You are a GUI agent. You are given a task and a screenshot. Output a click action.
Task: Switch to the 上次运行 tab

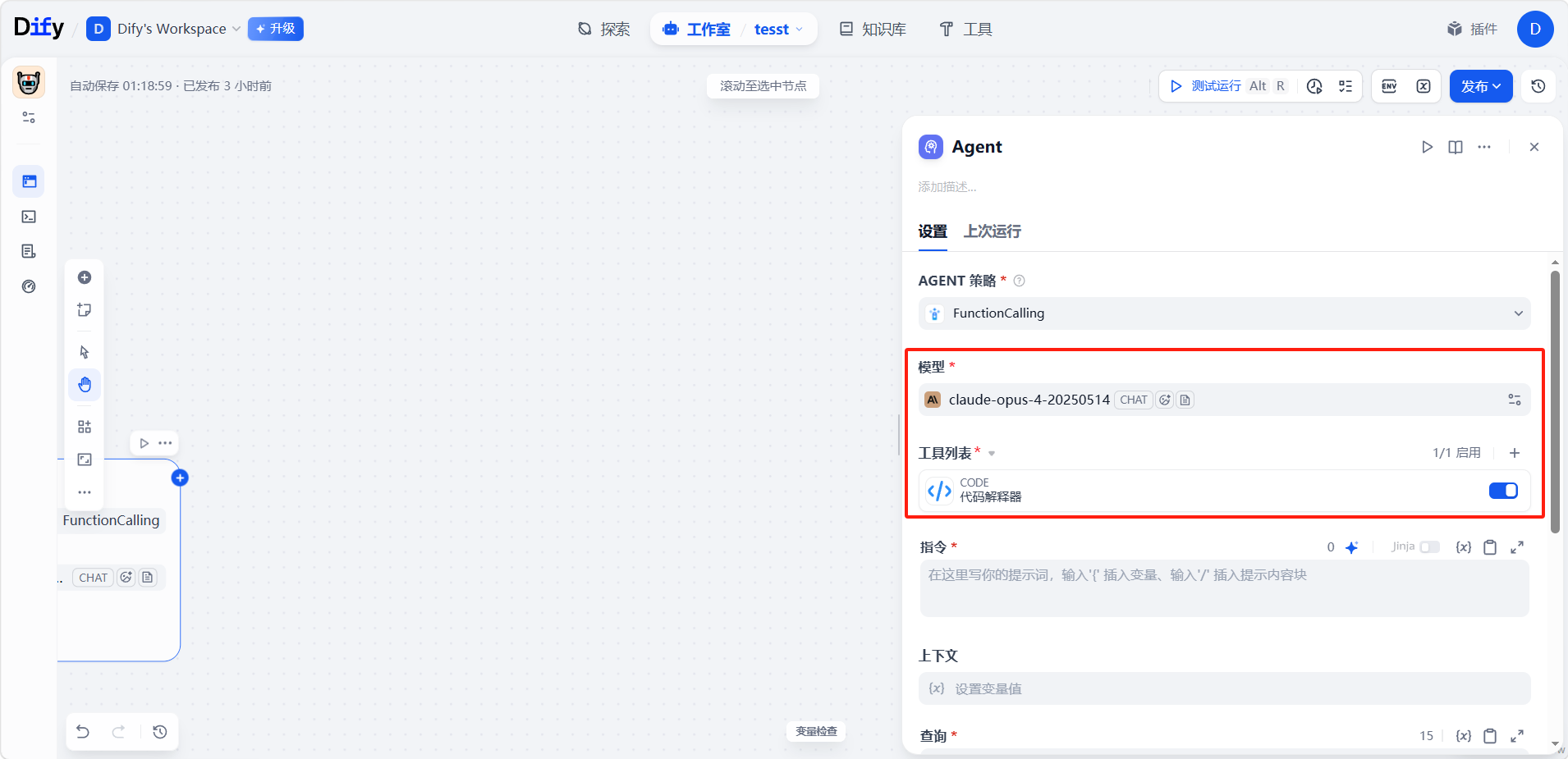pyautogui.click(x=993, y=231)
